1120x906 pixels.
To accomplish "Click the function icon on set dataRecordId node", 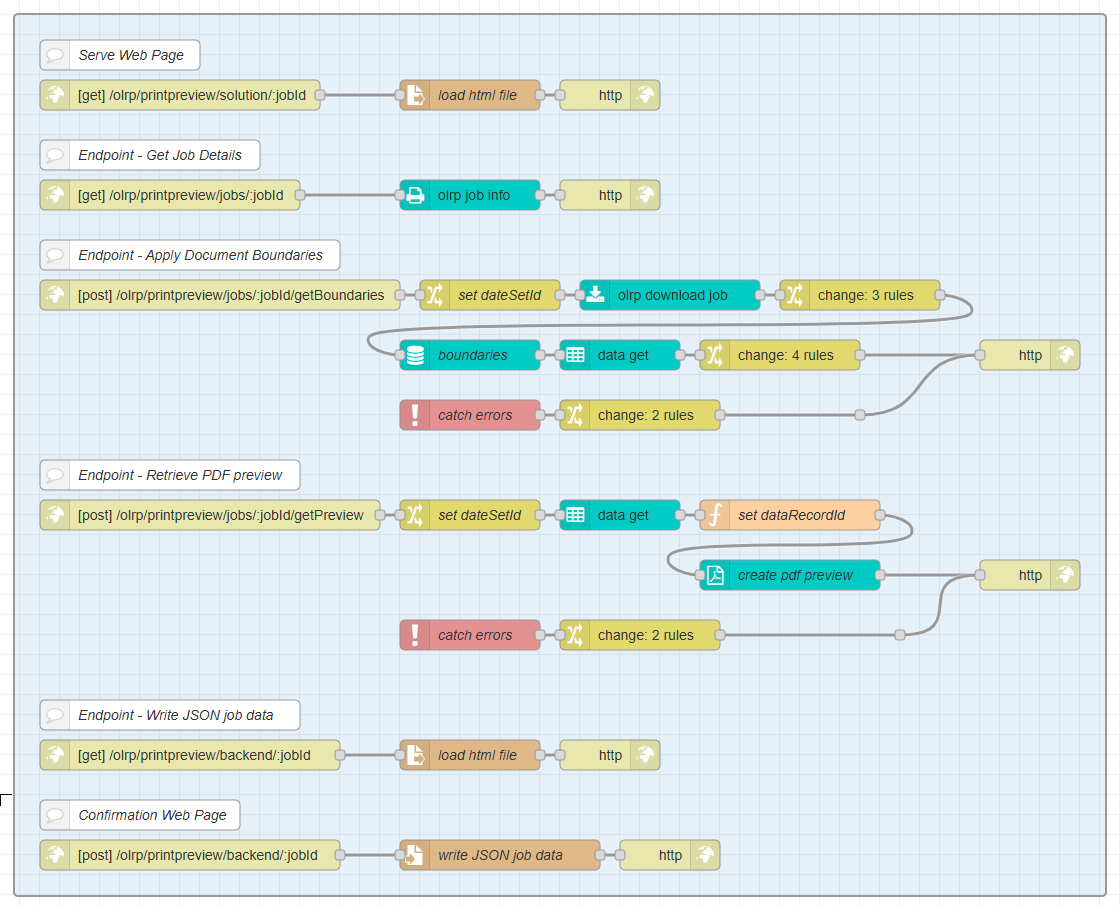I will (x=715, y=515).
